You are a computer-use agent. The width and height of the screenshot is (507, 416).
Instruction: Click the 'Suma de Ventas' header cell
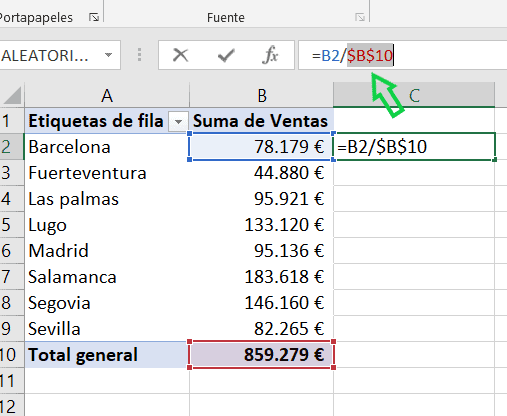coord(261,121)
